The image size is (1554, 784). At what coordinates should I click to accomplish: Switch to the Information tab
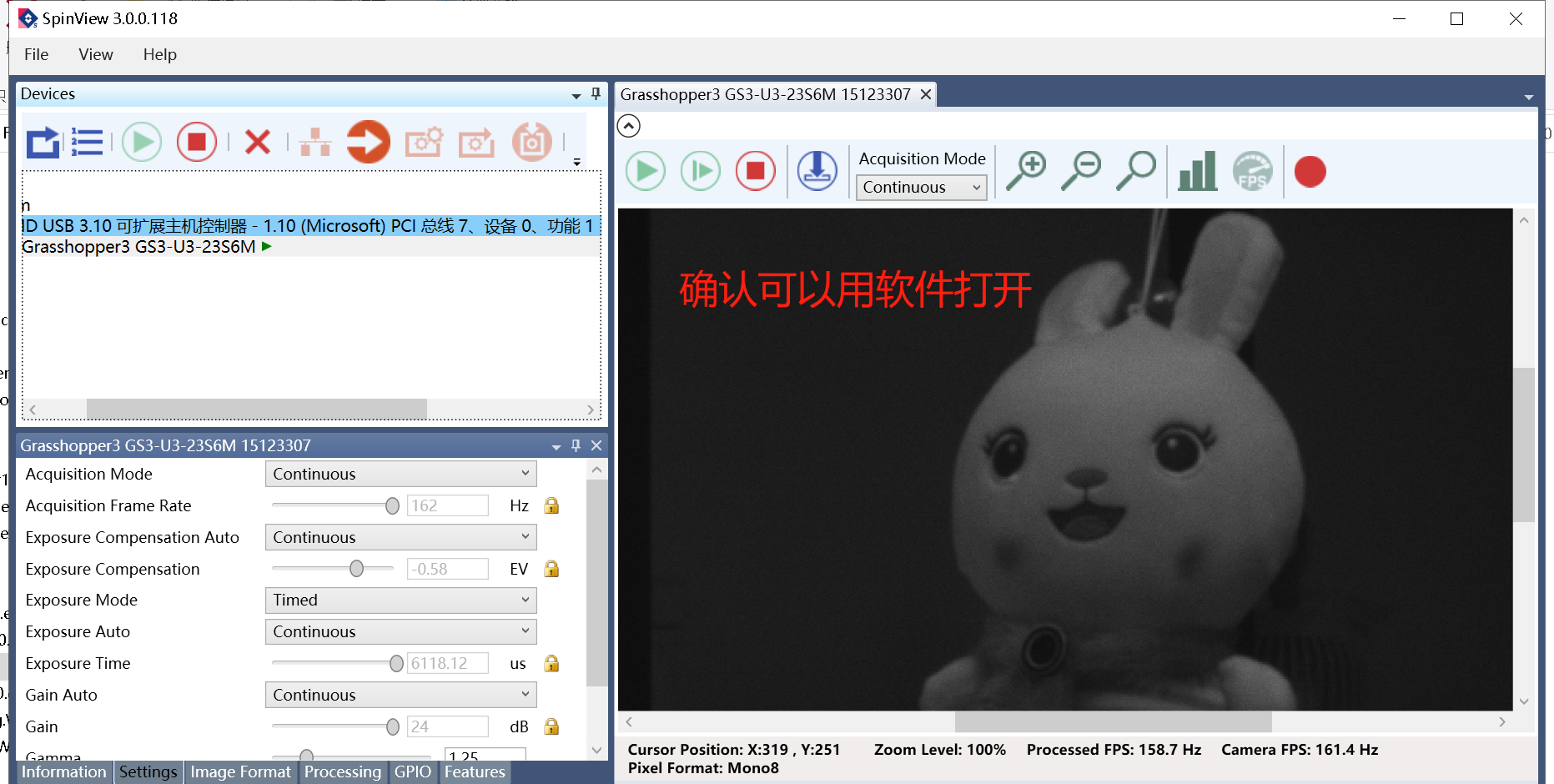(64, 771)
